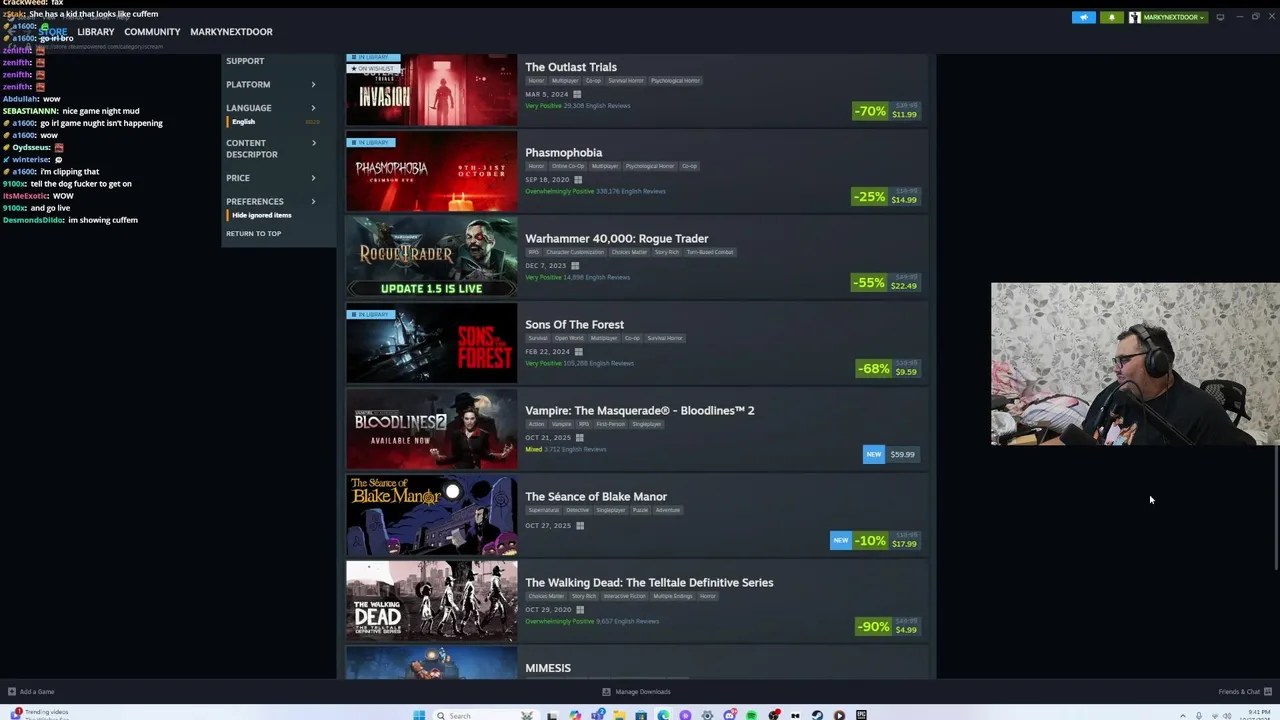Open Bloodlines 2 capsule image

(x=432, y=430)
